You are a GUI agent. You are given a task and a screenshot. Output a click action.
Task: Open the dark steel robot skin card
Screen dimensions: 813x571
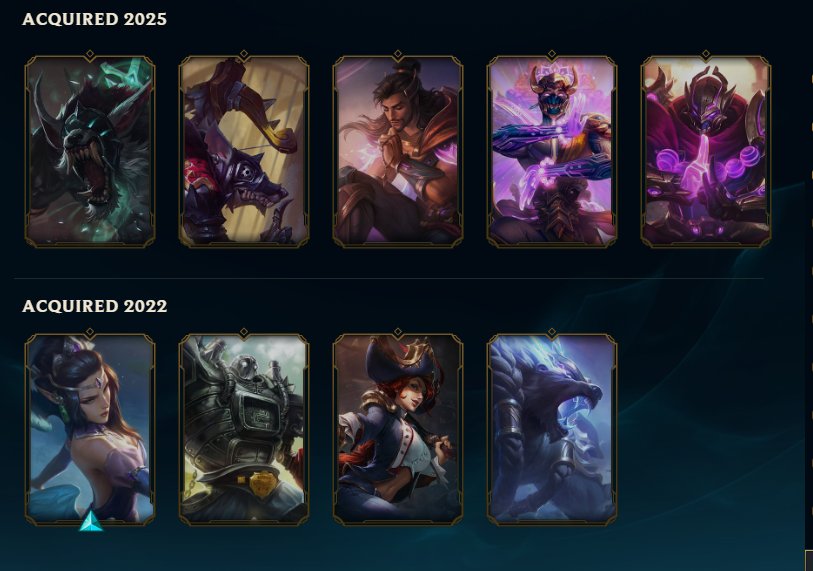244,429
